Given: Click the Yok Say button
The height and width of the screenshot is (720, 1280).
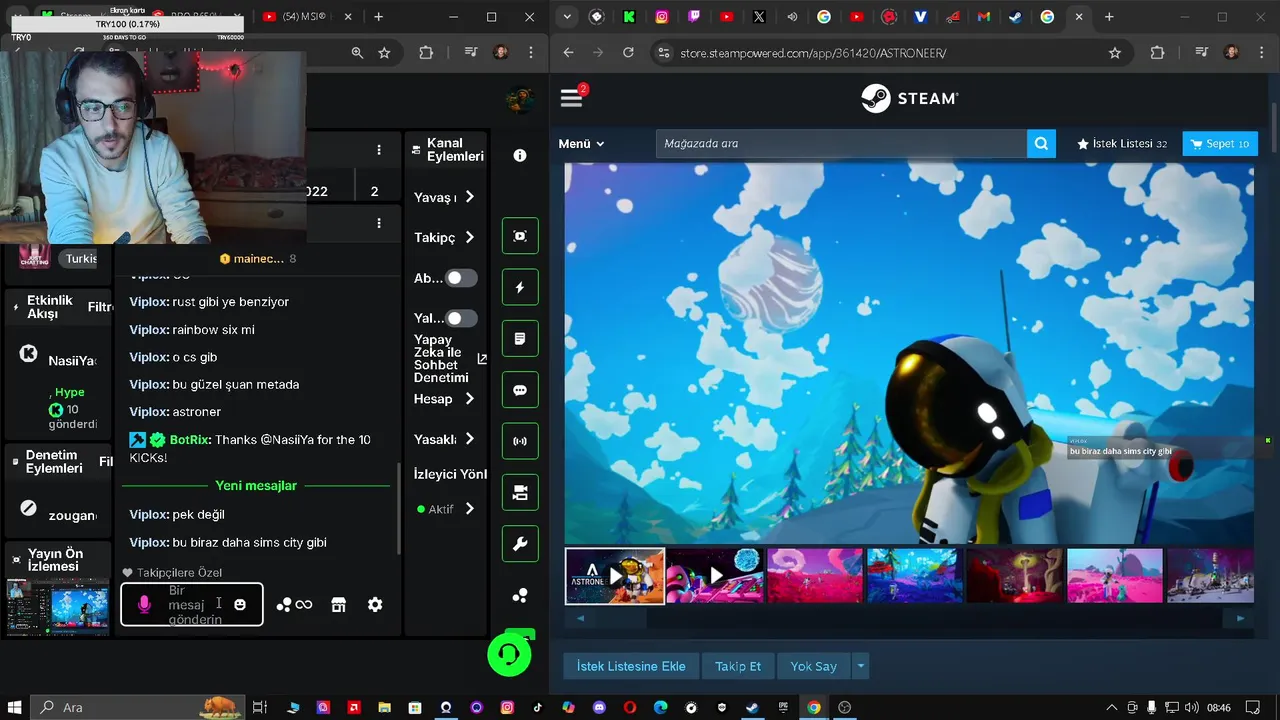Looking at the screenshot, I should [813, 666].
